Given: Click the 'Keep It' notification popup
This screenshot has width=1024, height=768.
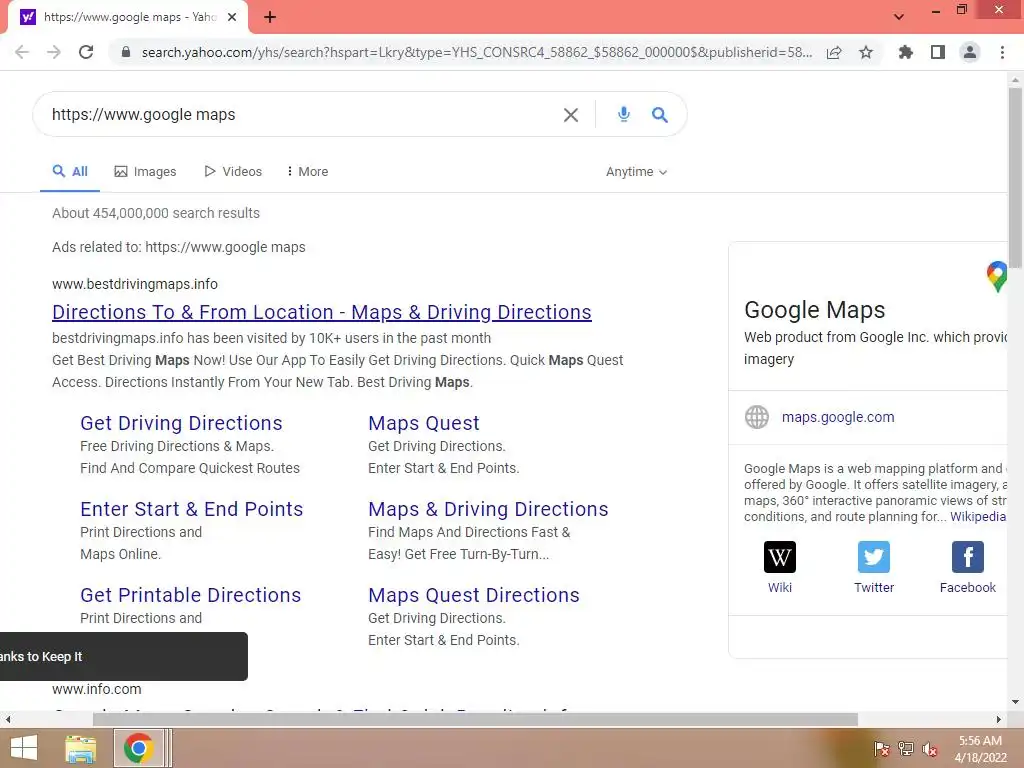Looking at the screenshot, I should click(x=123, y=656).
